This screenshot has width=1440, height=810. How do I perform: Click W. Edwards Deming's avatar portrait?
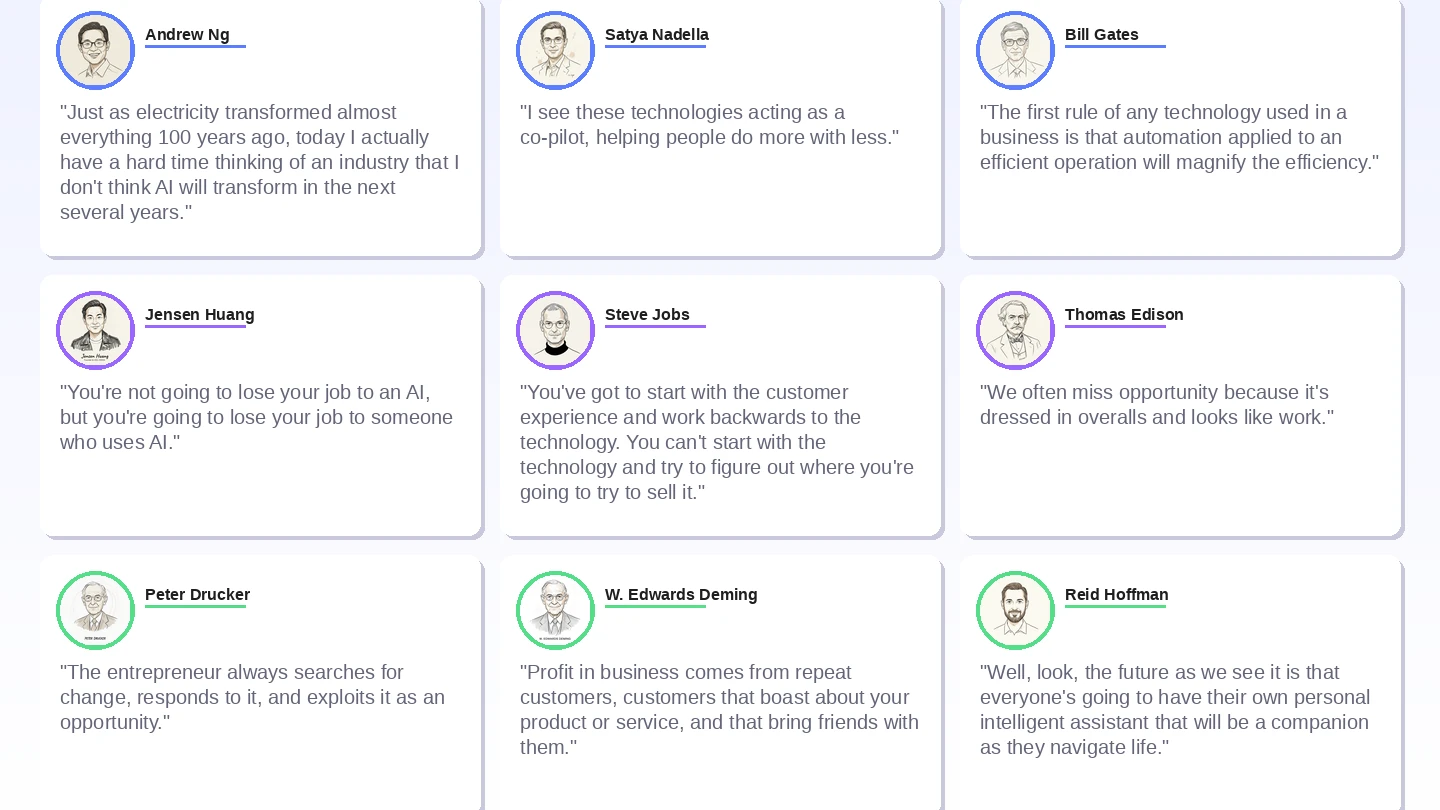[555, 611]
